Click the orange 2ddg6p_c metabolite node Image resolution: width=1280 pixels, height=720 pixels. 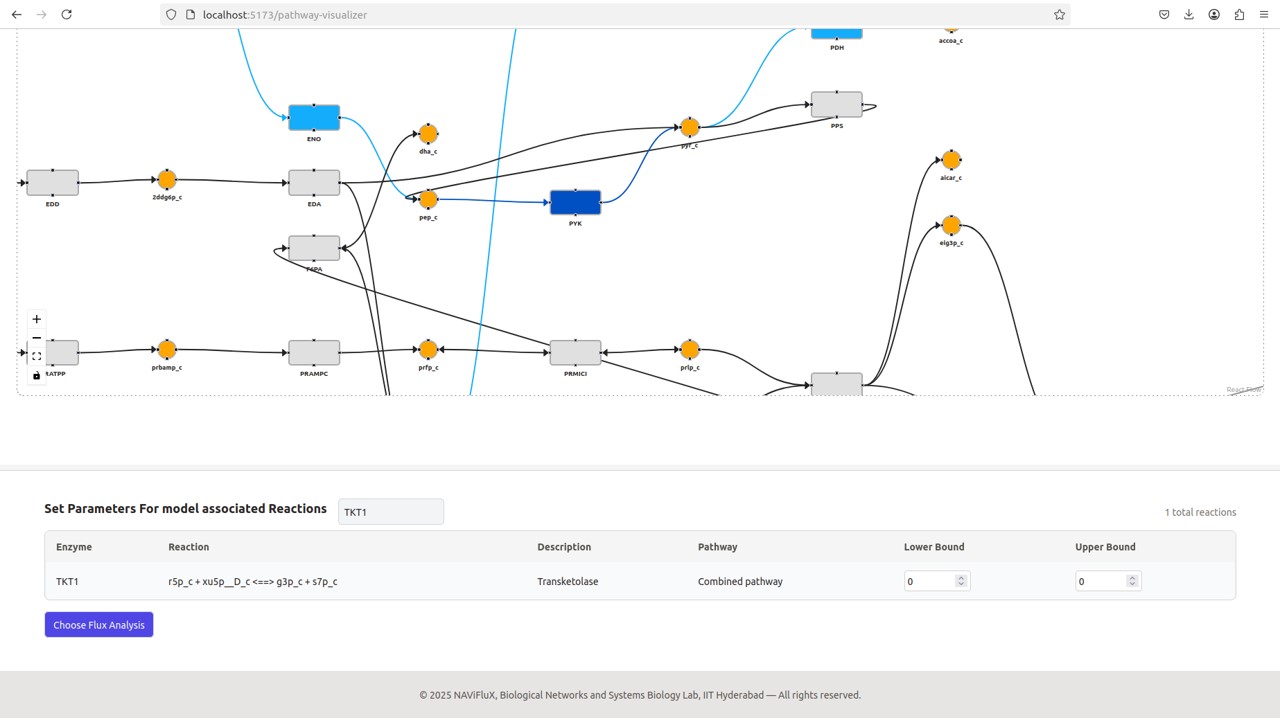coord(167,180)
